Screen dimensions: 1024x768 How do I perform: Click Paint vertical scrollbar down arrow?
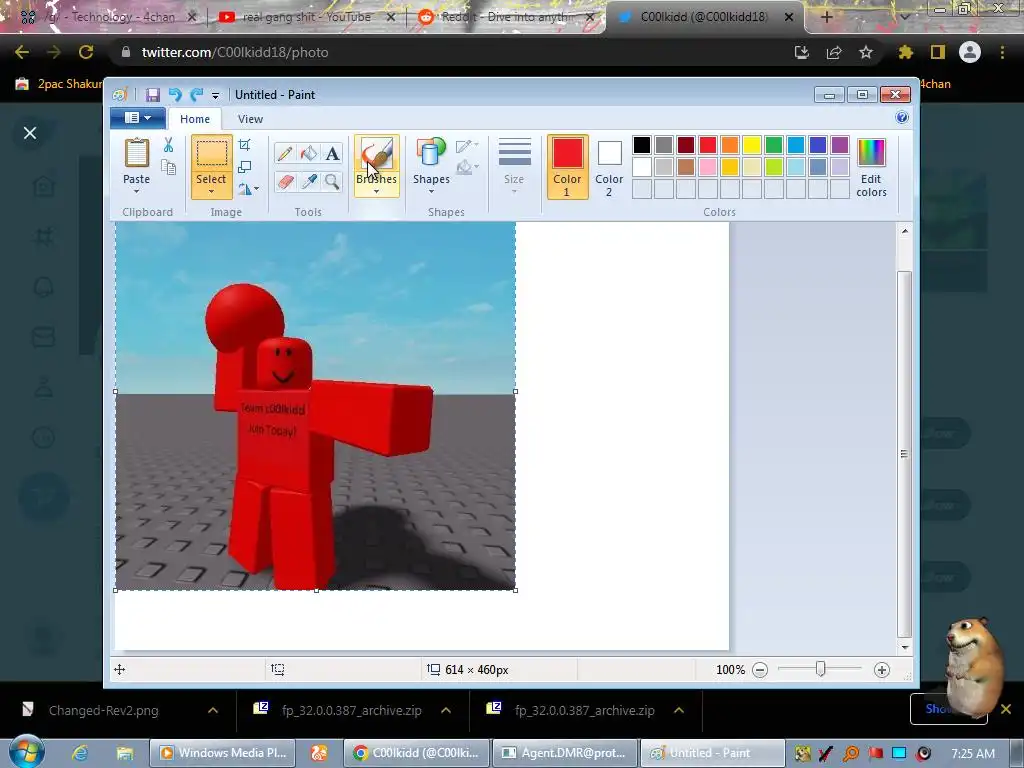(x=904, y=647)
